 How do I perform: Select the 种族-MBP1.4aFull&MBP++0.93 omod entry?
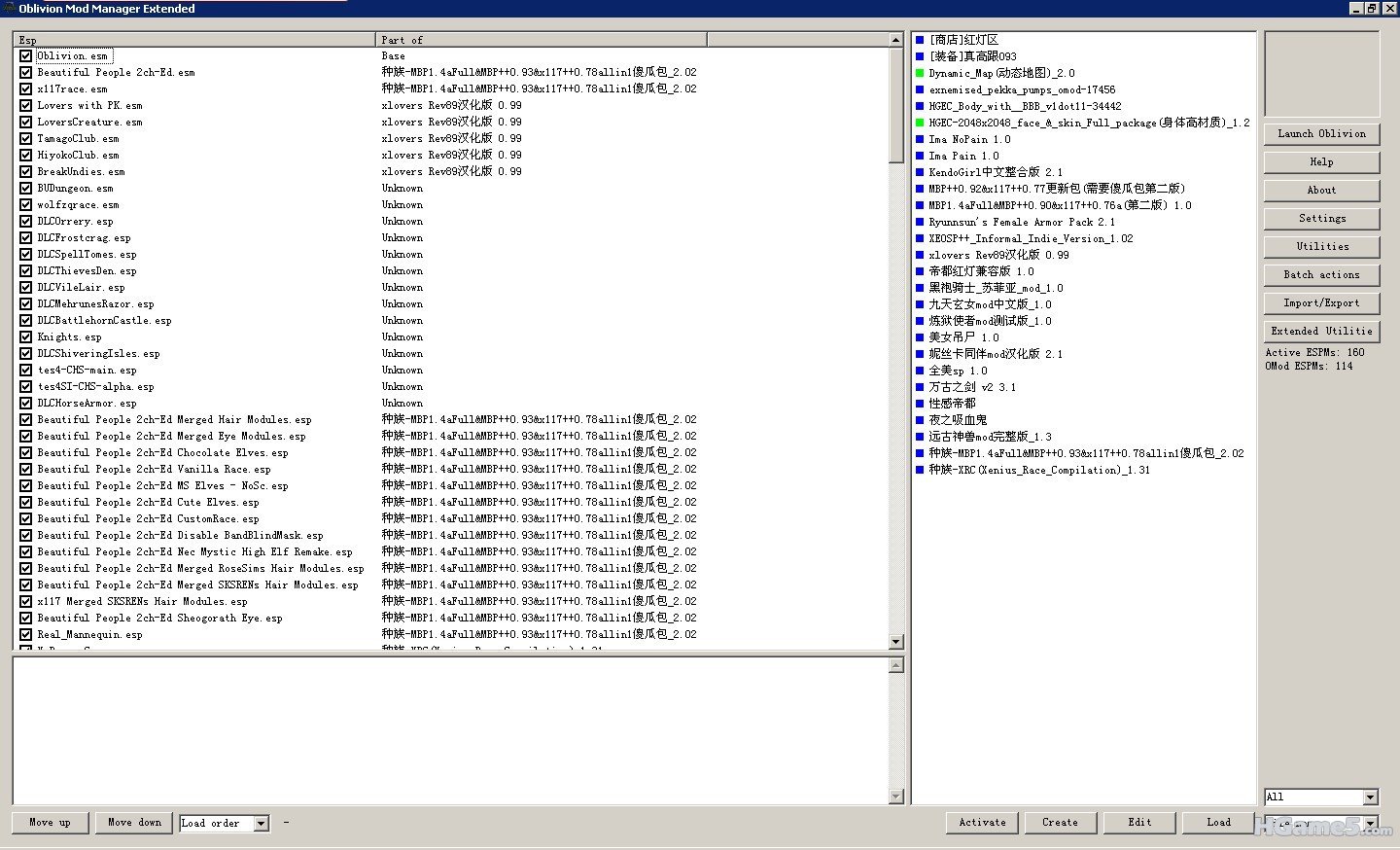pyautogui.click(x=1086, y=453)
